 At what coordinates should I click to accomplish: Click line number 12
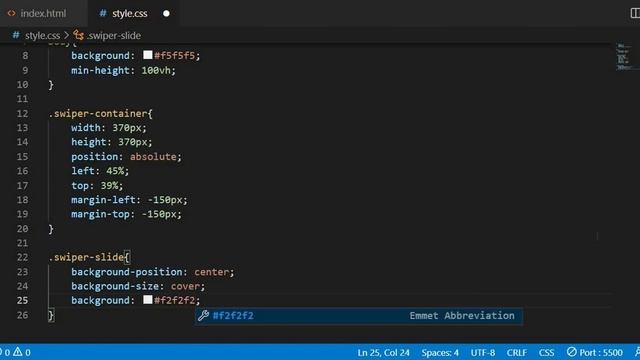(x=22, y=113)
